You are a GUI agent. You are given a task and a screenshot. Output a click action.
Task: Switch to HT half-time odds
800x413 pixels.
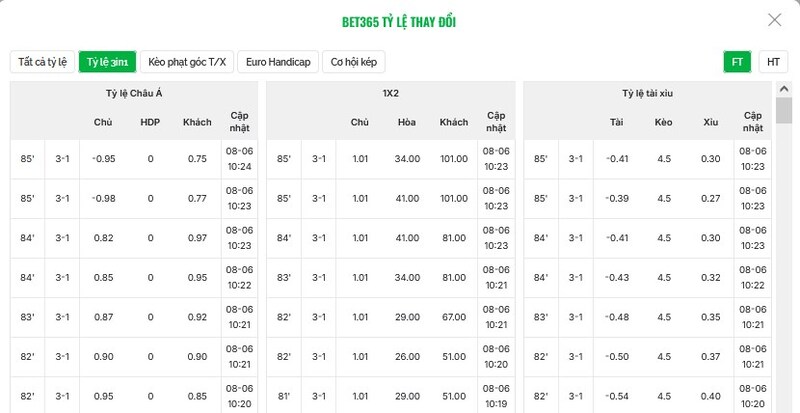773,62
